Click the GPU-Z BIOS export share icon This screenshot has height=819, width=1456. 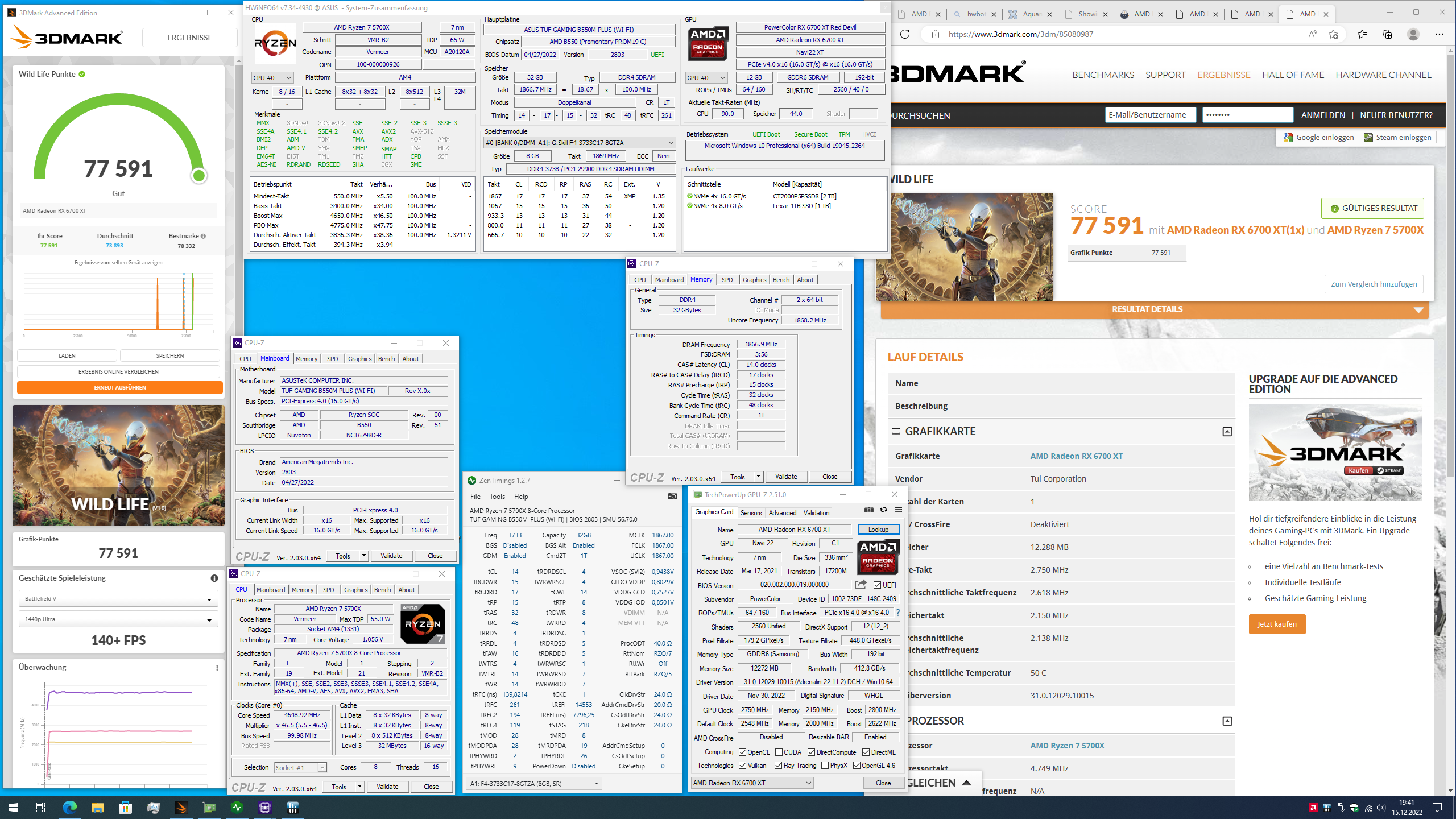[x=861, y=585]
